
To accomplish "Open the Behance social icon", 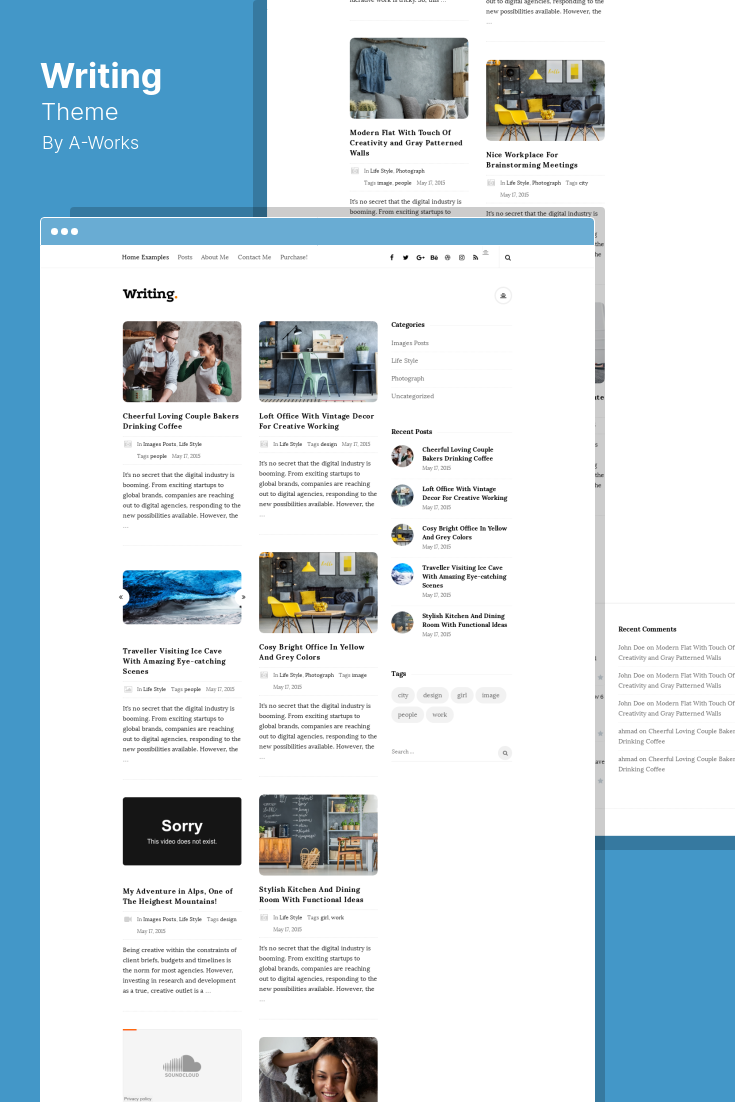I will 434,258.
